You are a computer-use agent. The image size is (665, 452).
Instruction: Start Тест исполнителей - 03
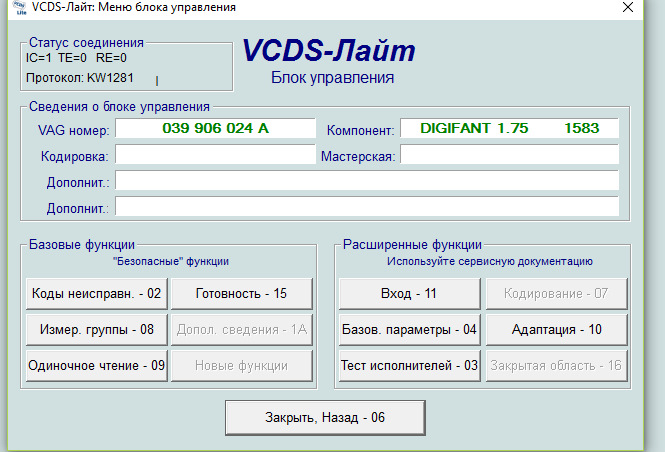(410, 366)
